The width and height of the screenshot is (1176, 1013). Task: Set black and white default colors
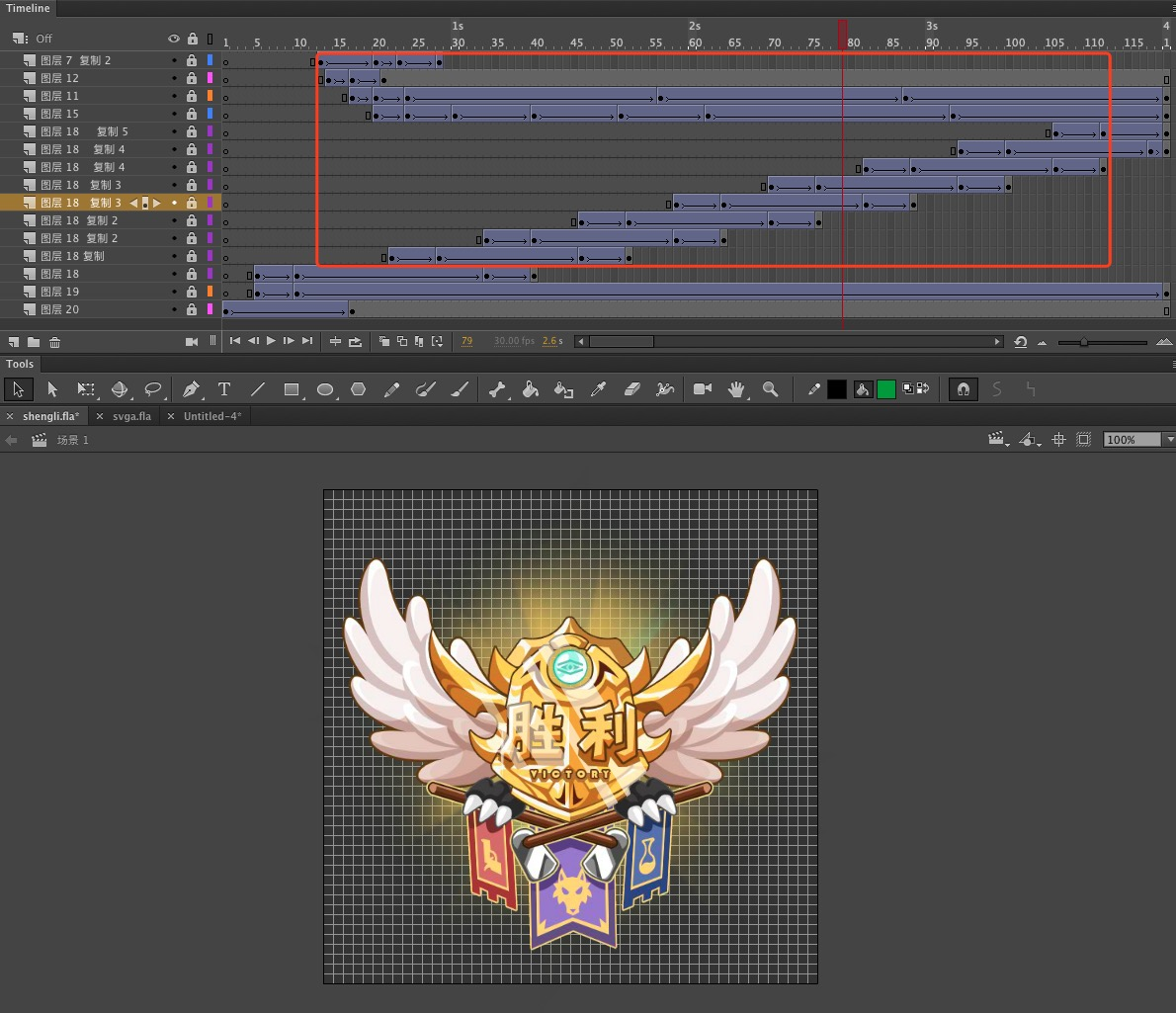pos(908,388)
